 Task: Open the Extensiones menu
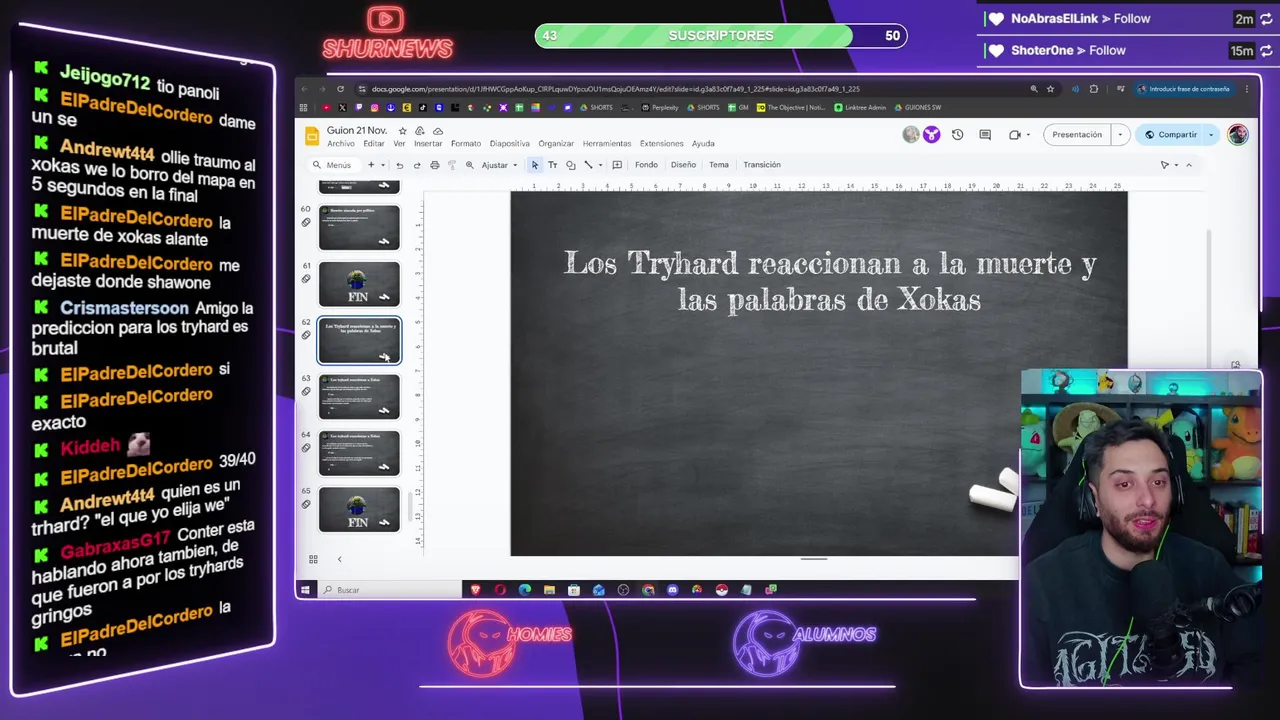(662, 144)
